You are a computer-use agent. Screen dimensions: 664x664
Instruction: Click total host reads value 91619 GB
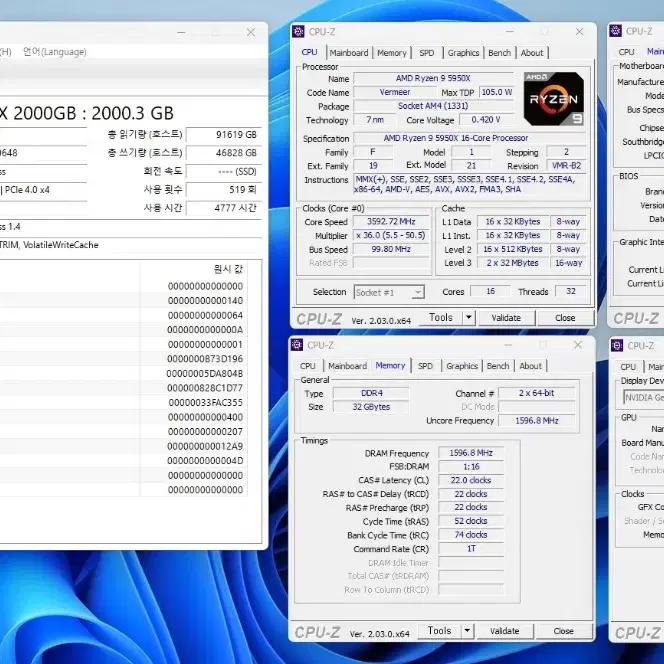coord(224,135)
